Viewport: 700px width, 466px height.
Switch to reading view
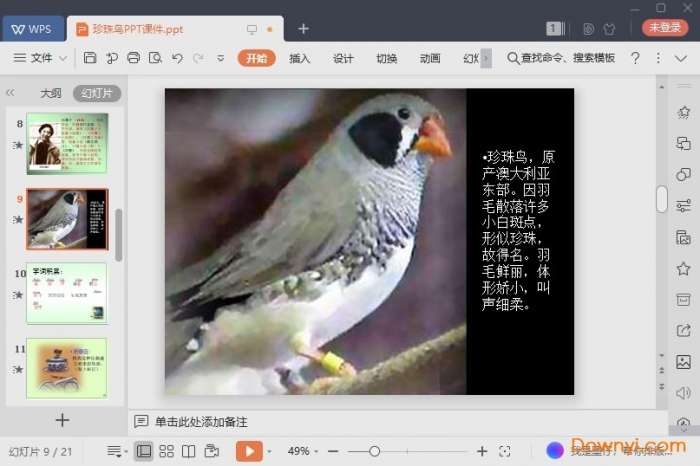click(x=188, y=451)
